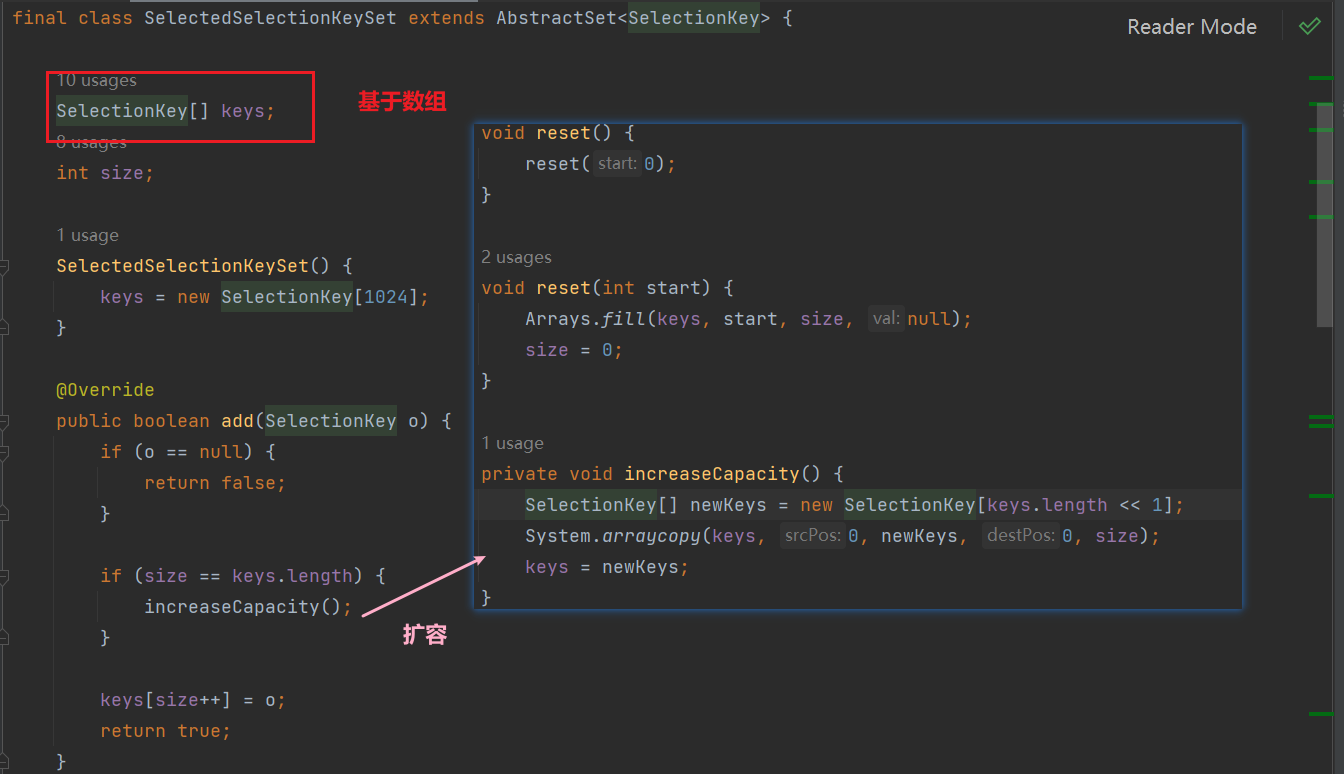Click the 'destPos:' parameter hint in arraycopy

1021,535
